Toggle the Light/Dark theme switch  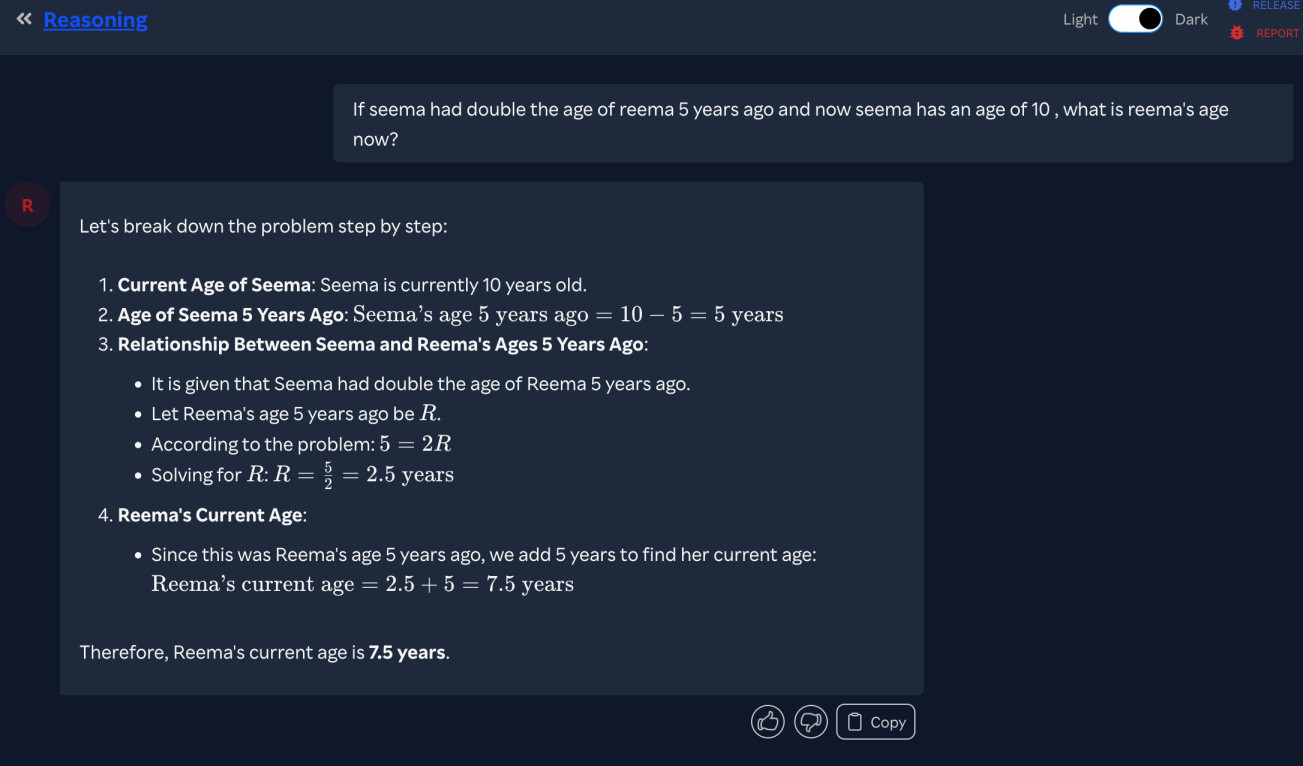click(x=1135, y=19)
